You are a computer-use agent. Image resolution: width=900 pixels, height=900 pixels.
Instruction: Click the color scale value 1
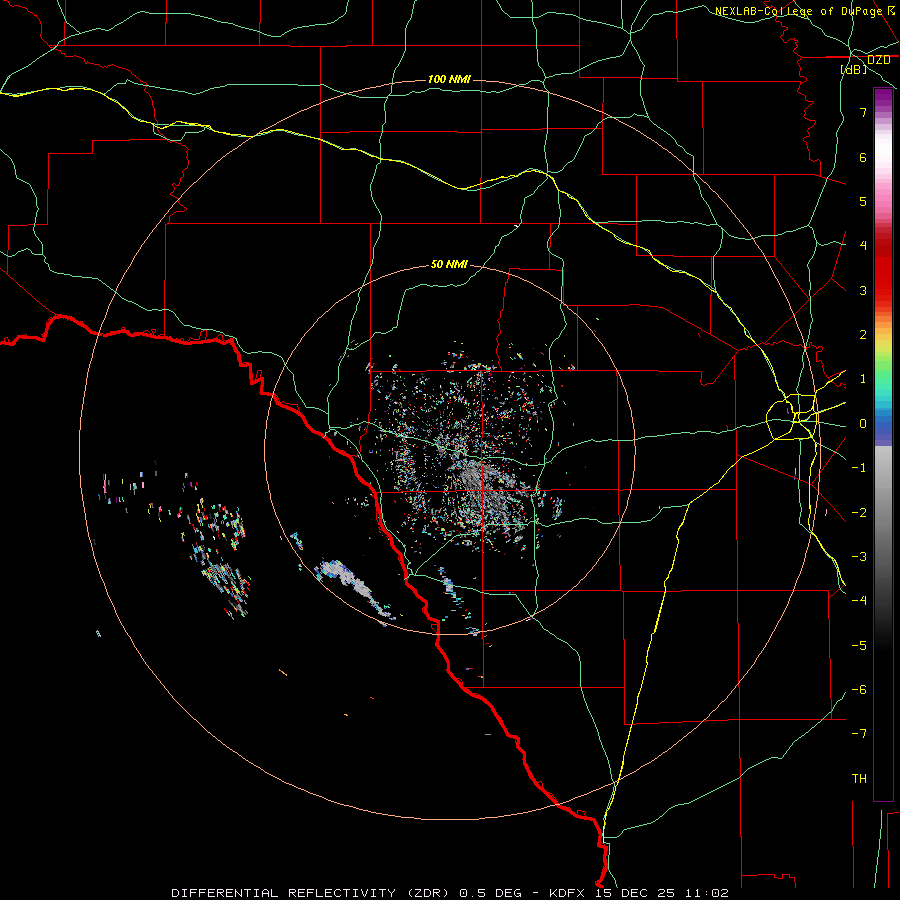pyautogui.click(x=863, y=379)
